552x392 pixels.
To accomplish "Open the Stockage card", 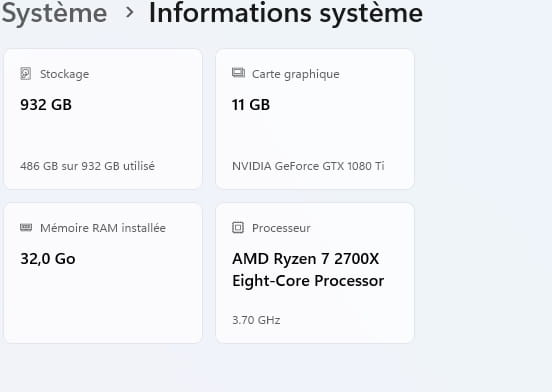I will click(103, 119).
